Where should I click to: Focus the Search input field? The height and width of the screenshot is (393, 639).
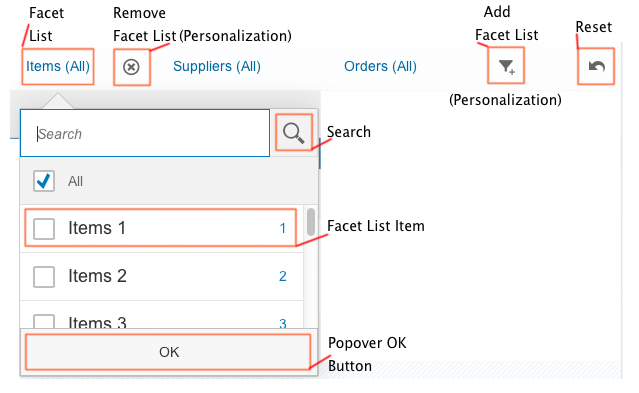click(x=145, y=133)
